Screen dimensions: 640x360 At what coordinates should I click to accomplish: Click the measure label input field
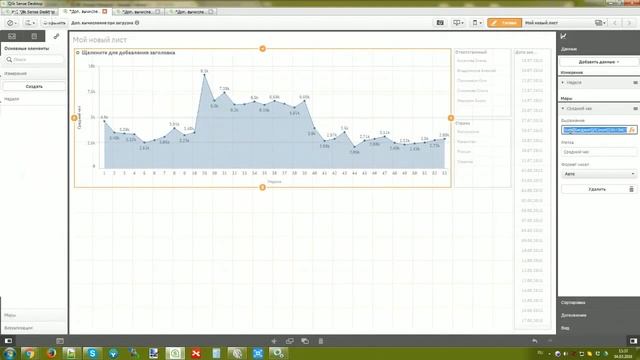(x=599, y=152)
